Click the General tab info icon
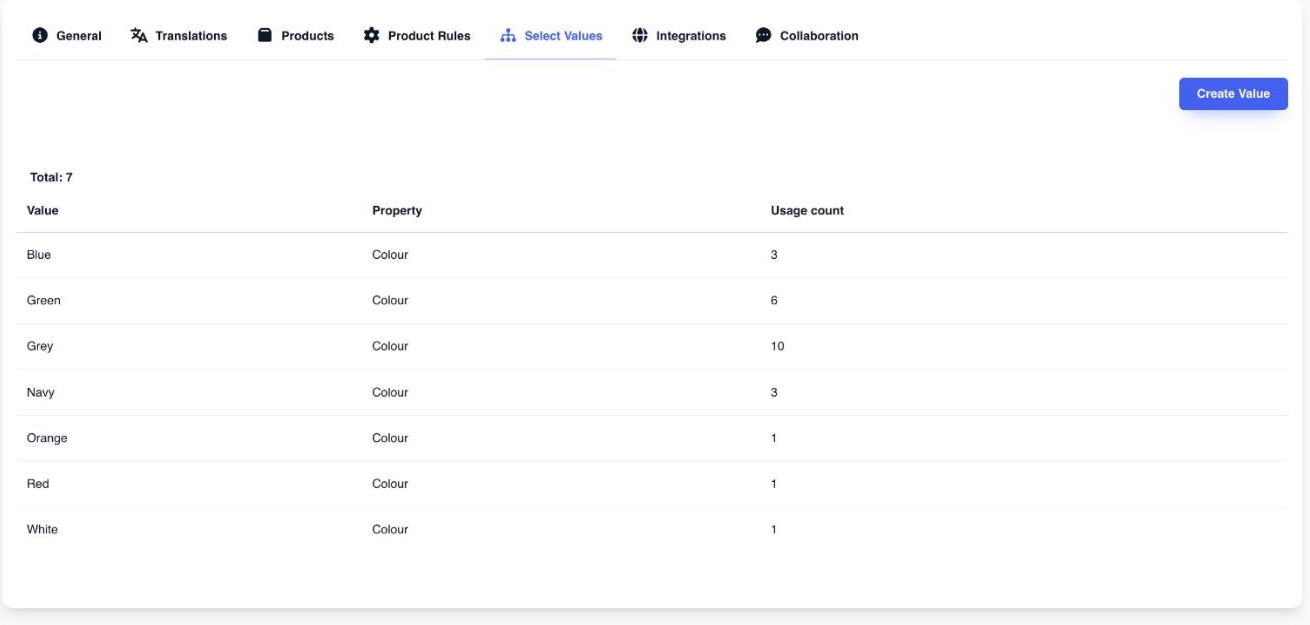1310x625 pixels. click(x=40, y=36)
